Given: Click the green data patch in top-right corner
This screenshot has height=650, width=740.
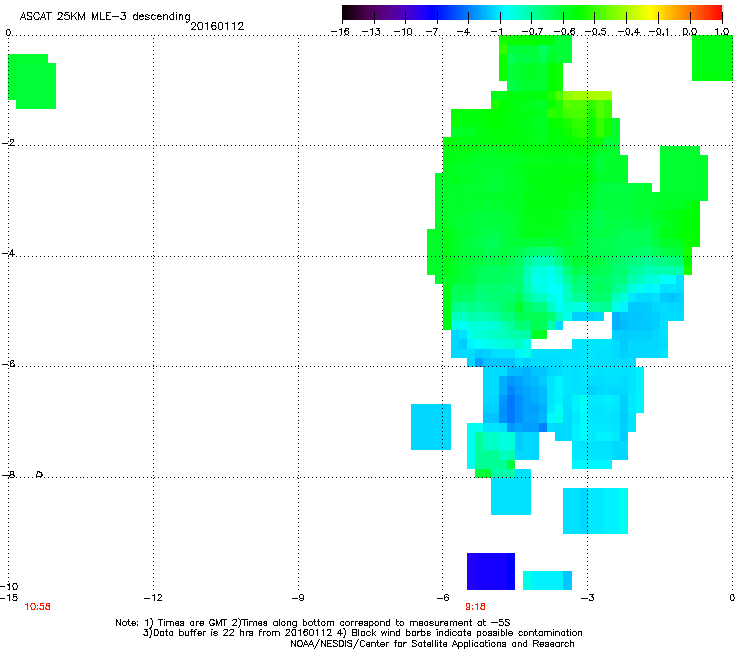Looking at the screenshot, I should click(x=712, y=58).
